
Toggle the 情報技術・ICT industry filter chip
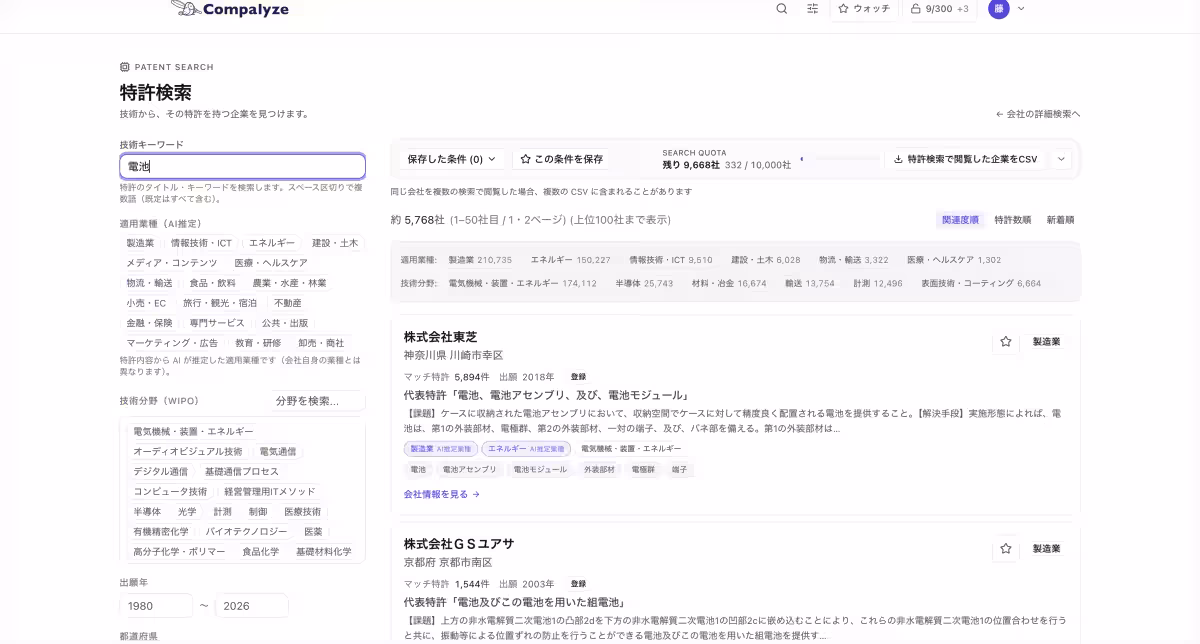pos(201,243)
